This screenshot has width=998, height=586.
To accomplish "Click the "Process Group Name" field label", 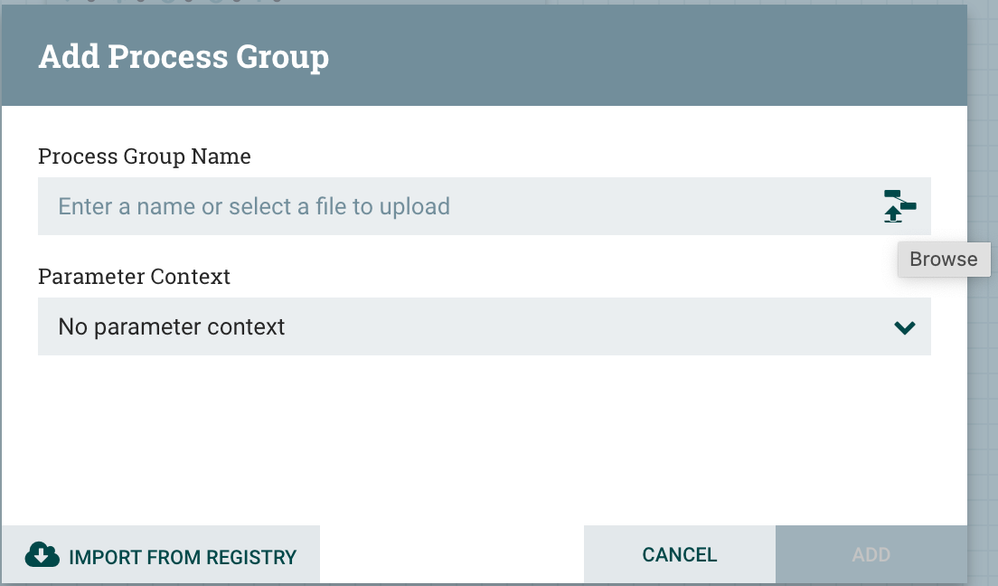I will coord(144,156).
